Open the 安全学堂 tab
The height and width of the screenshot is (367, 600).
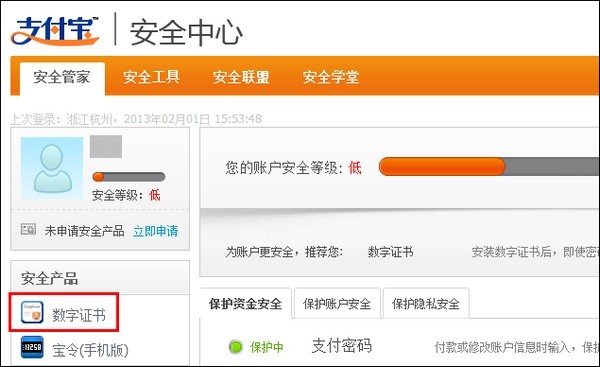(331, 77)
